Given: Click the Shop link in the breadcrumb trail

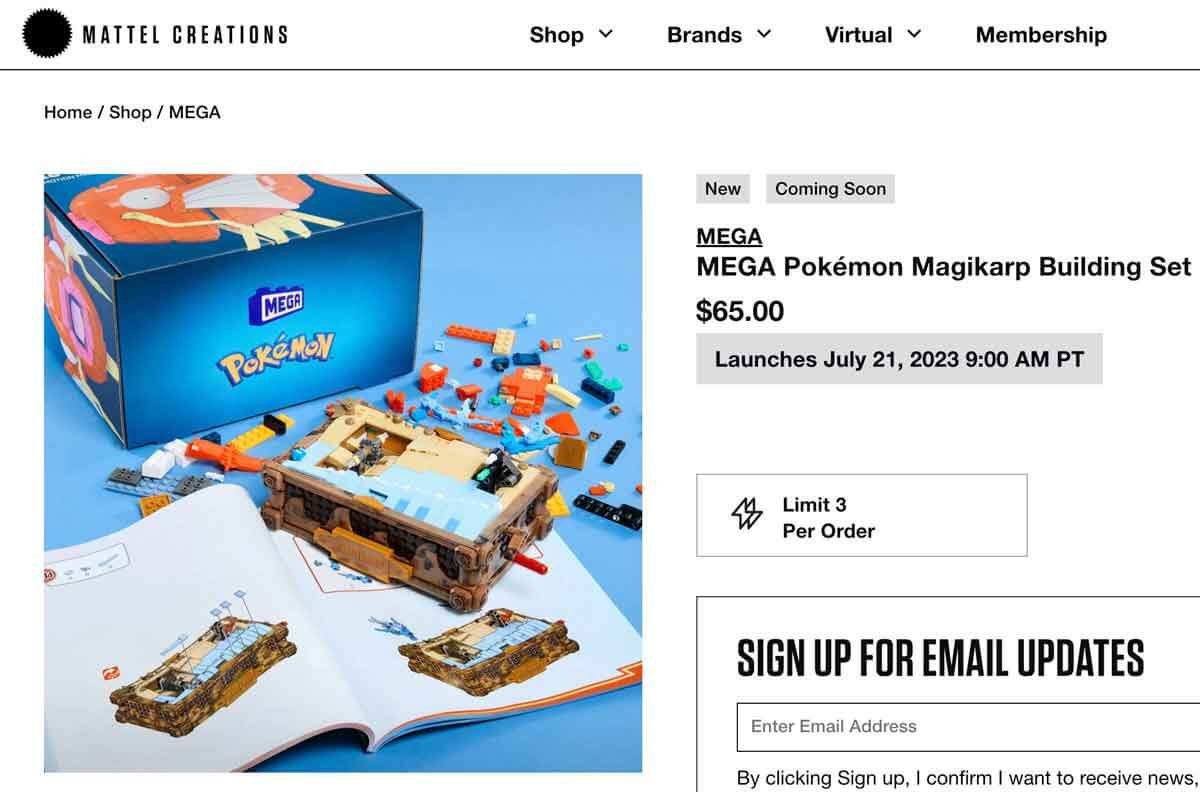Looking at the screenshot, I should [131, 112].
